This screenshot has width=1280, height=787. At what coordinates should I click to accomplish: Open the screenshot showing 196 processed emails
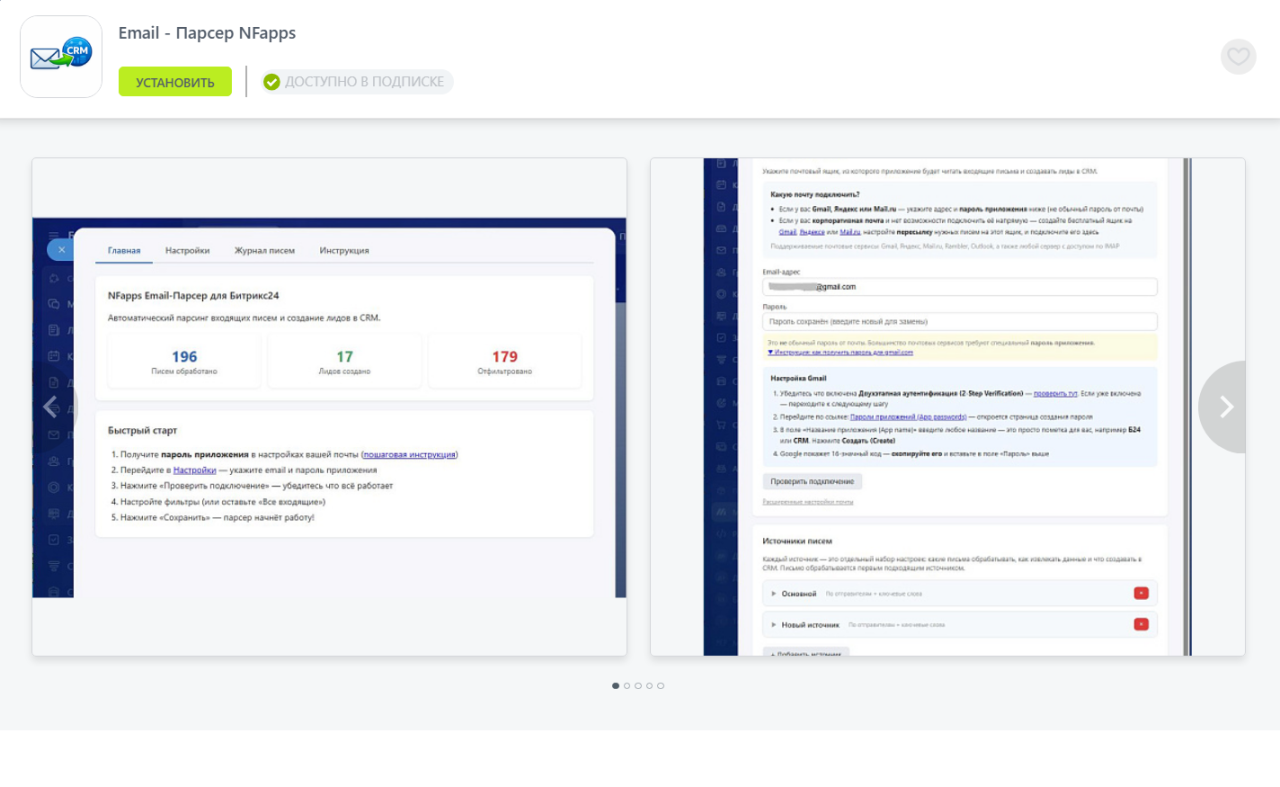click(x=329, y=407)
